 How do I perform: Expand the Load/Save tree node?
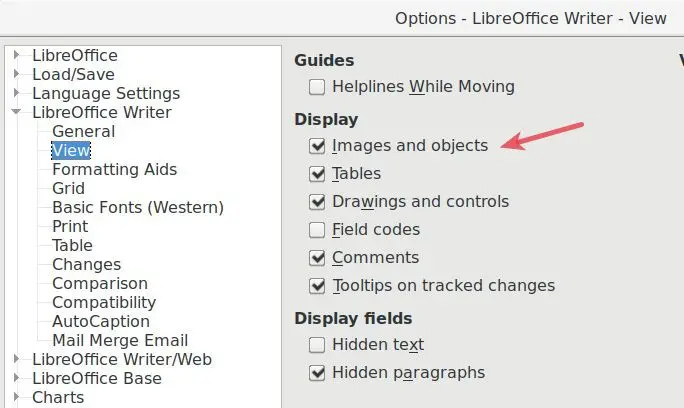(x=17, y=75)
